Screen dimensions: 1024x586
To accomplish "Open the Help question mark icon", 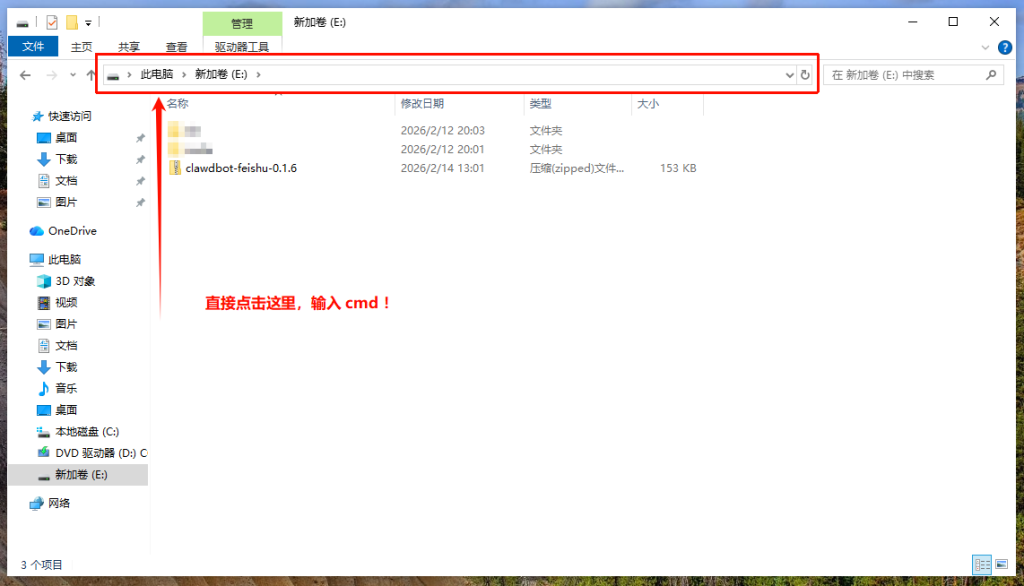I will [x=1004, y=47].
